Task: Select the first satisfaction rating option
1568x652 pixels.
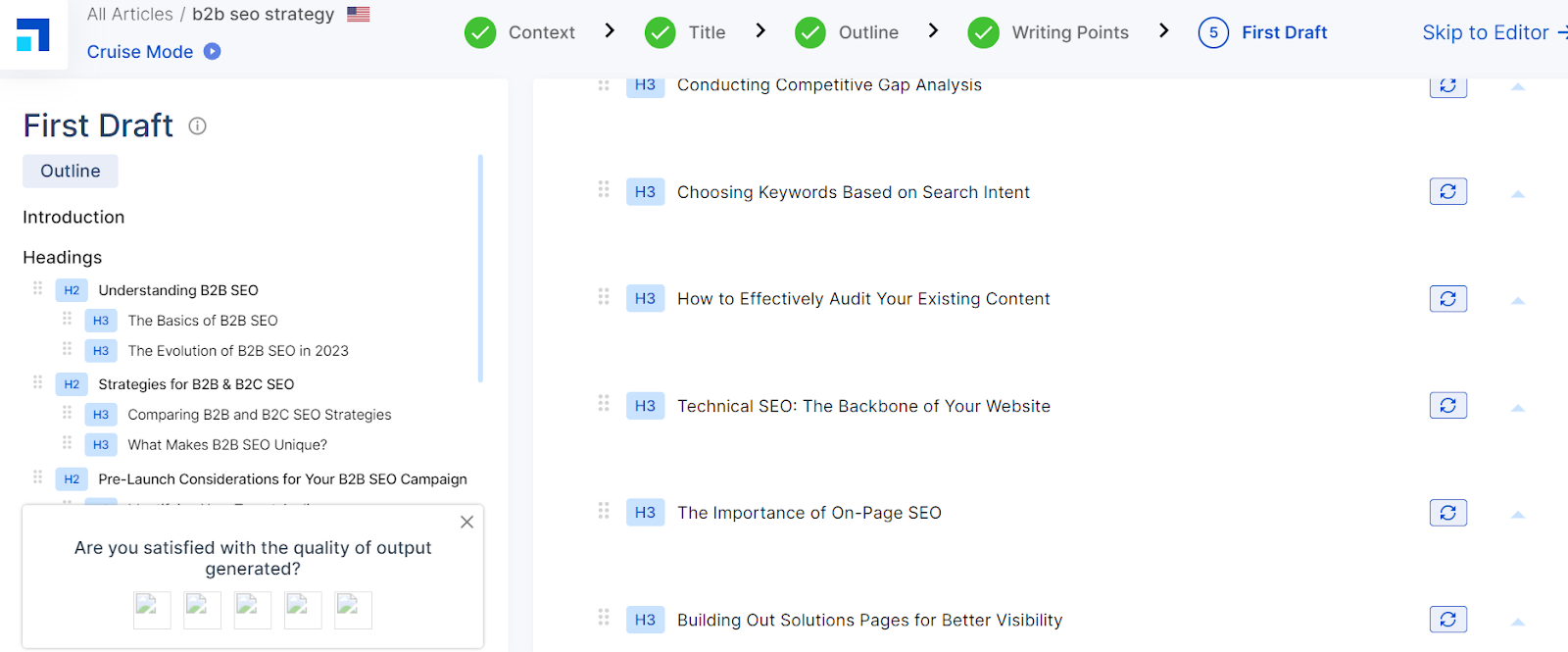Action: click(152, 609)
